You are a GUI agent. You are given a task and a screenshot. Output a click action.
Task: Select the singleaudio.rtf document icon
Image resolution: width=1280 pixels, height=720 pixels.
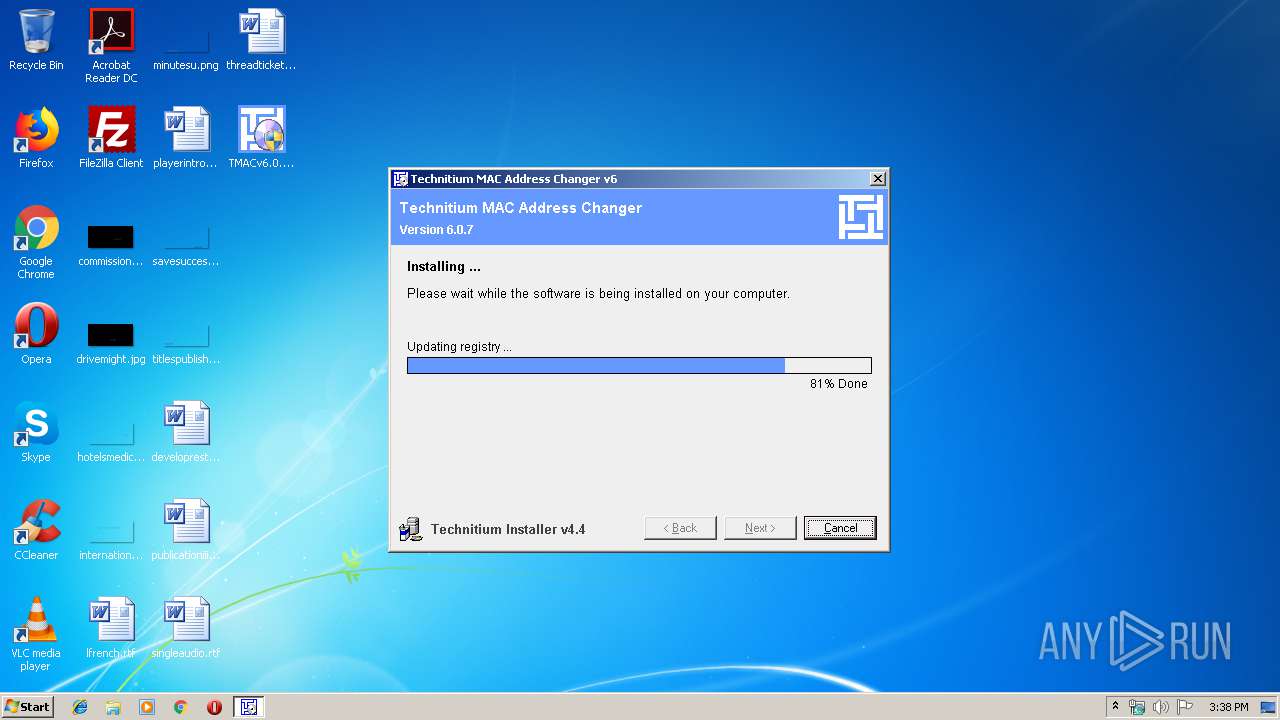click(186, 629)
